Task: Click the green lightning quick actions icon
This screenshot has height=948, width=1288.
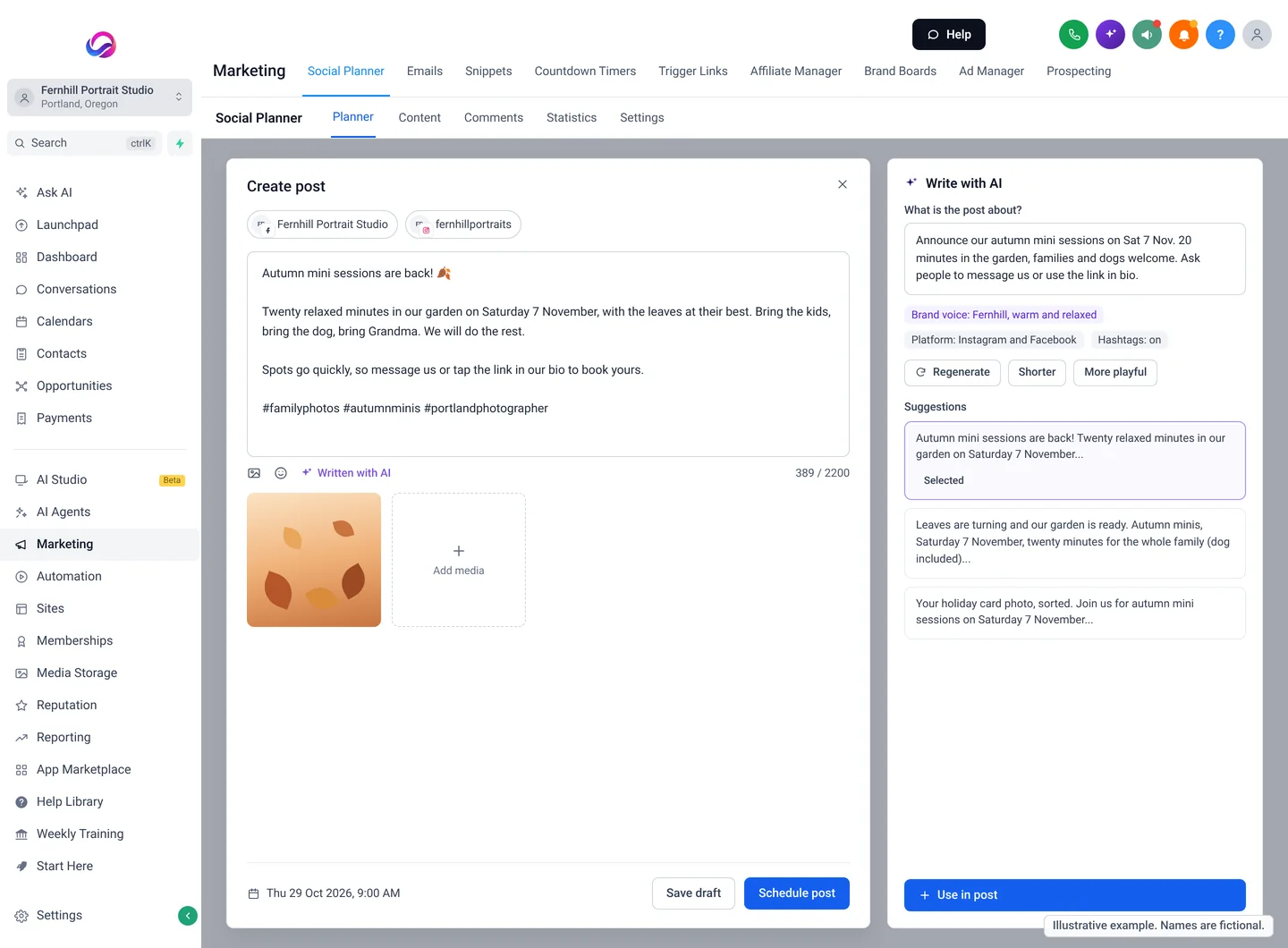Action: [180, 143]
